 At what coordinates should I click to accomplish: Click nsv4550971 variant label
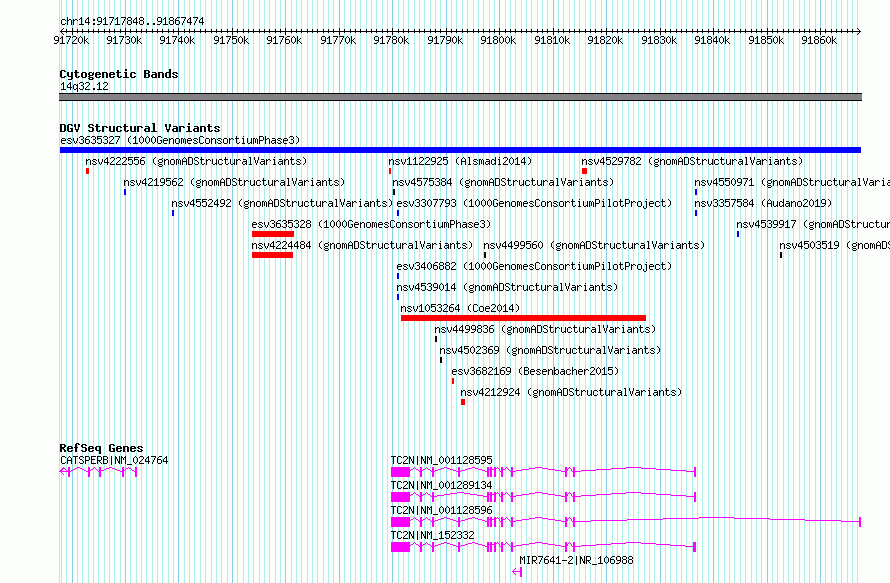click(x=792, y=182)
